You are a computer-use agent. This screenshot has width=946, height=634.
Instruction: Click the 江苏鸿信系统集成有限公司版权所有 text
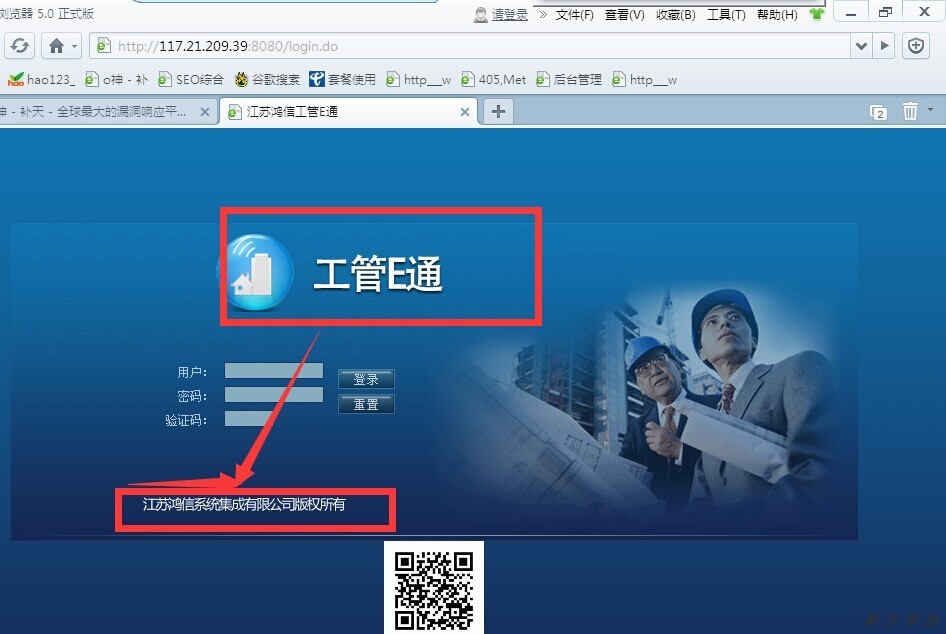point(244,504)
